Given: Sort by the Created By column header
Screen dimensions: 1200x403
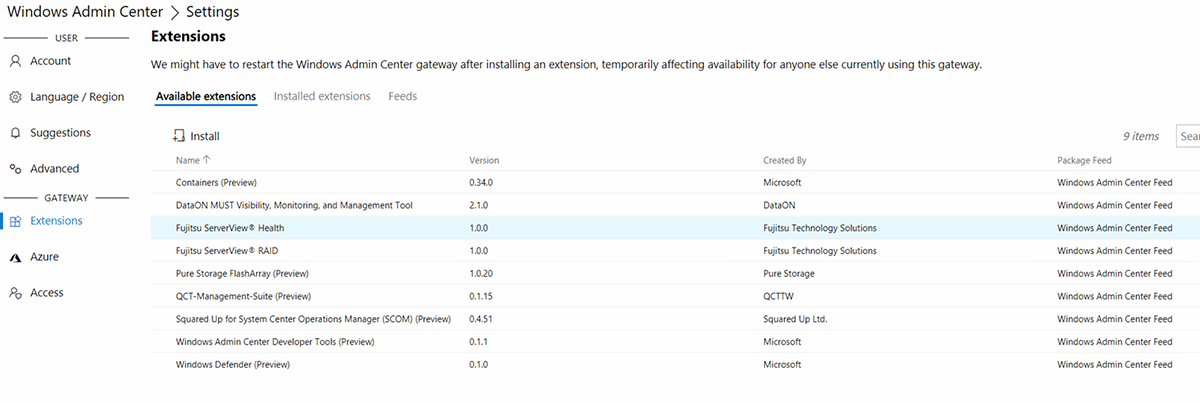Looking at the screenshot, I should point(784,160).
